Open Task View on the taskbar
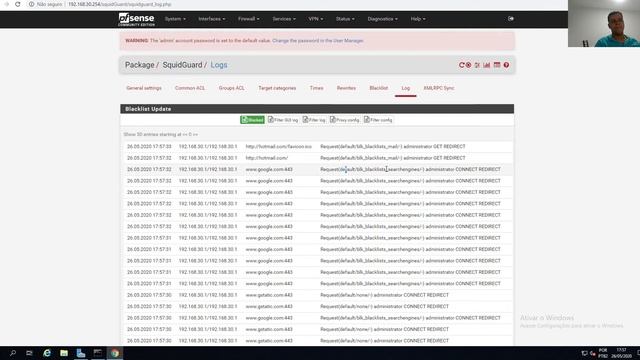 pos(29,353)
